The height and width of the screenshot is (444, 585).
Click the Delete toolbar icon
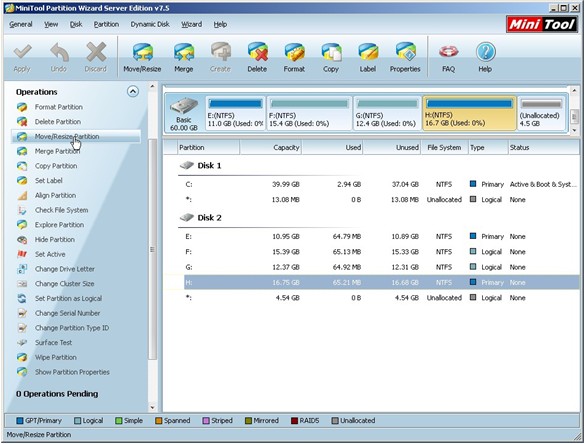coord(257,52)
